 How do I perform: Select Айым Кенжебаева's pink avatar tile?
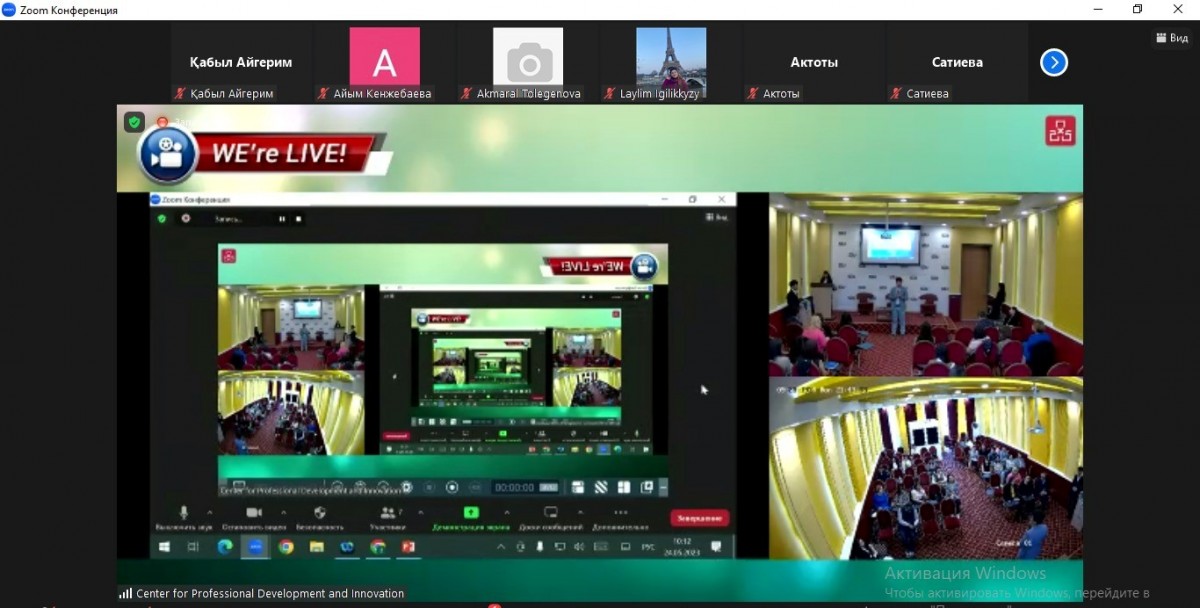(384, 57)
